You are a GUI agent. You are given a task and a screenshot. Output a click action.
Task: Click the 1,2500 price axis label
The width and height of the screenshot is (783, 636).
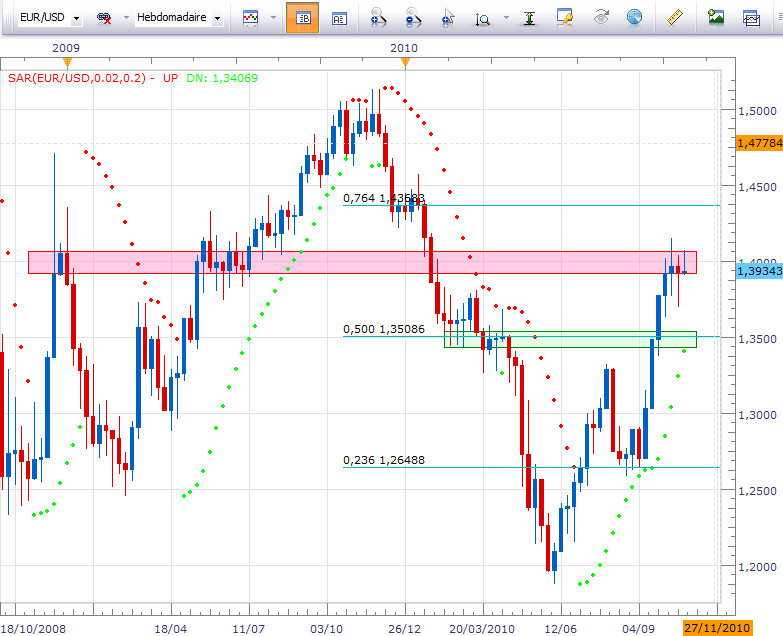(758, 491)
